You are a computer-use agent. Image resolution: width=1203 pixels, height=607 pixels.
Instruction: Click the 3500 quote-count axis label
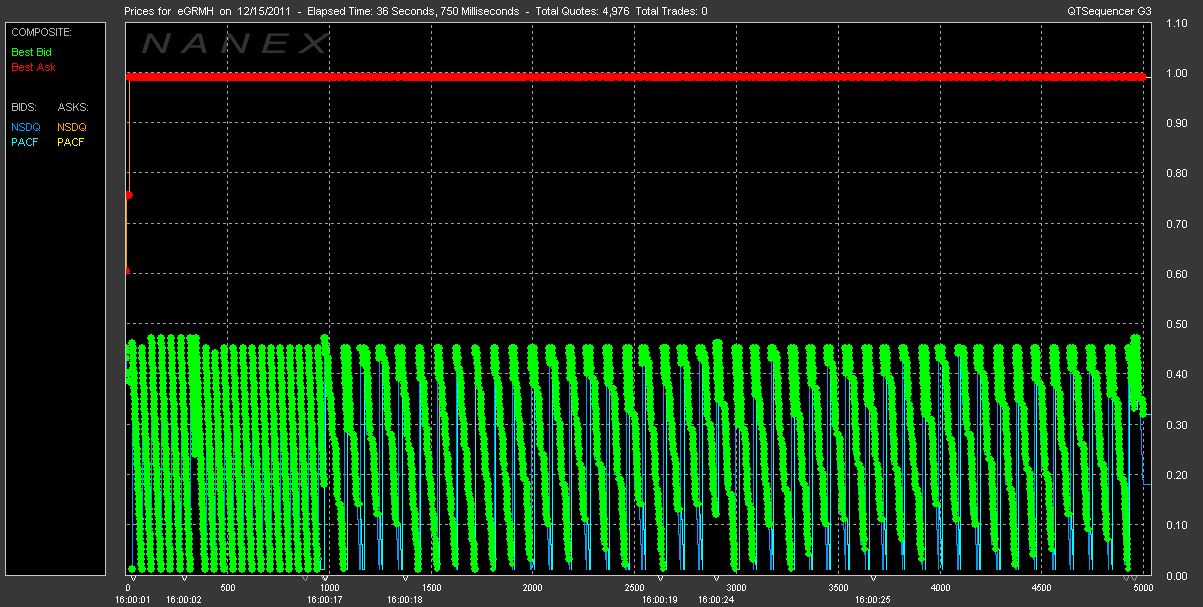coord(839,588)
